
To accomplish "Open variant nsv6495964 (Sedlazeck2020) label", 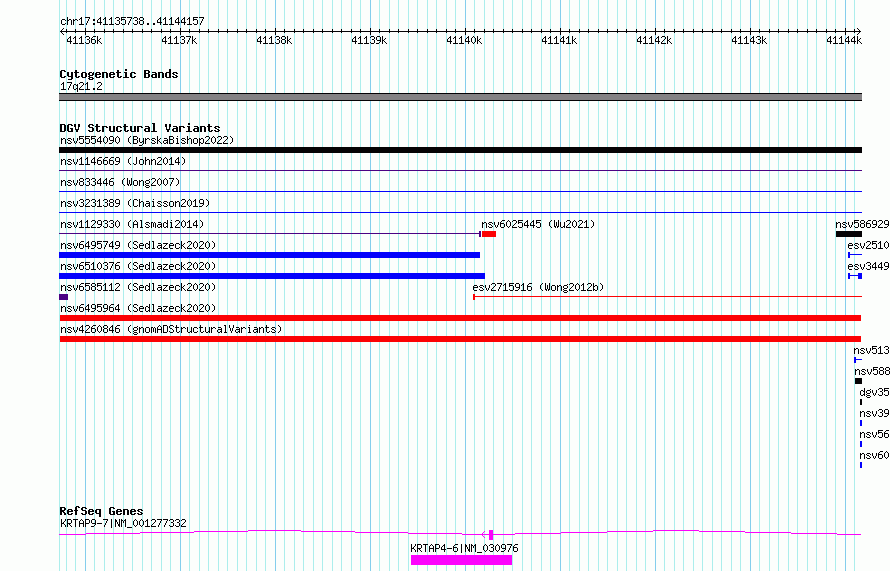I will (138, 308).
